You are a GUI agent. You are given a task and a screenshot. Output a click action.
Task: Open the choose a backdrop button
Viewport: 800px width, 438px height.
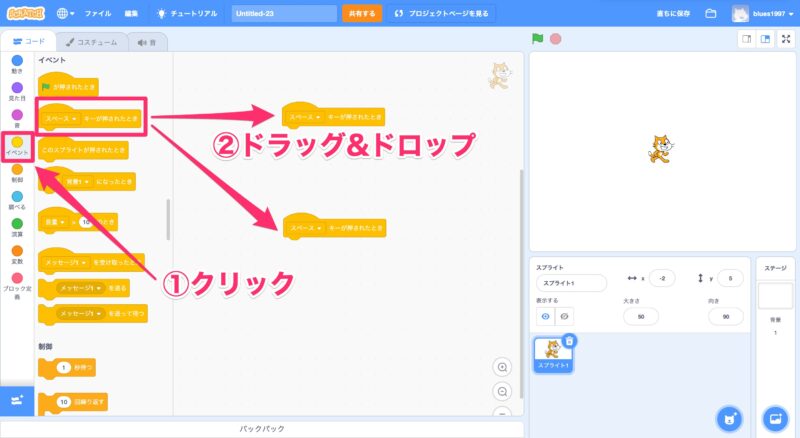(x=776, y=417)
